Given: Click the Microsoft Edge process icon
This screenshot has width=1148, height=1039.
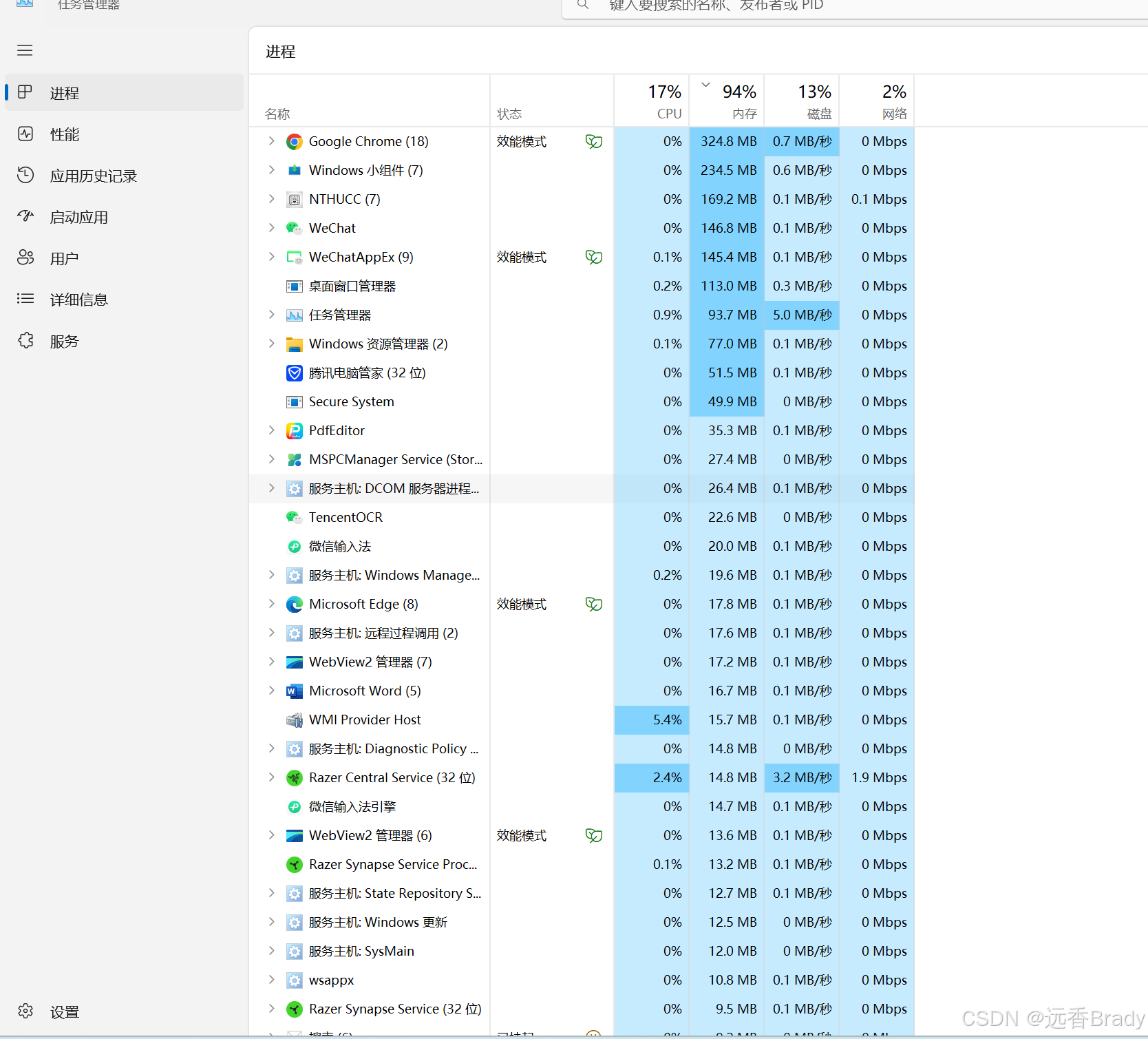Looking at the screenshot, I should point(295,605).
